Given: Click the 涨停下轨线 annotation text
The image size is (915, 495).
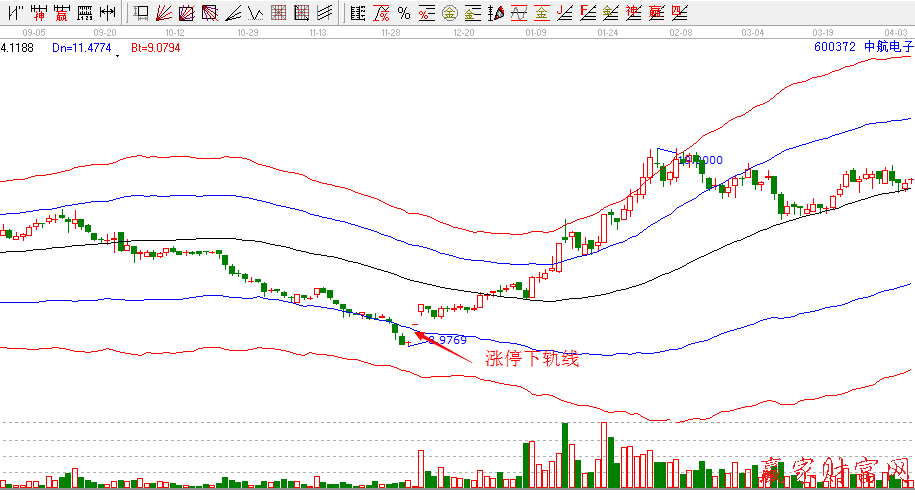Looking at the screenshot, I should tap(532, 360).
